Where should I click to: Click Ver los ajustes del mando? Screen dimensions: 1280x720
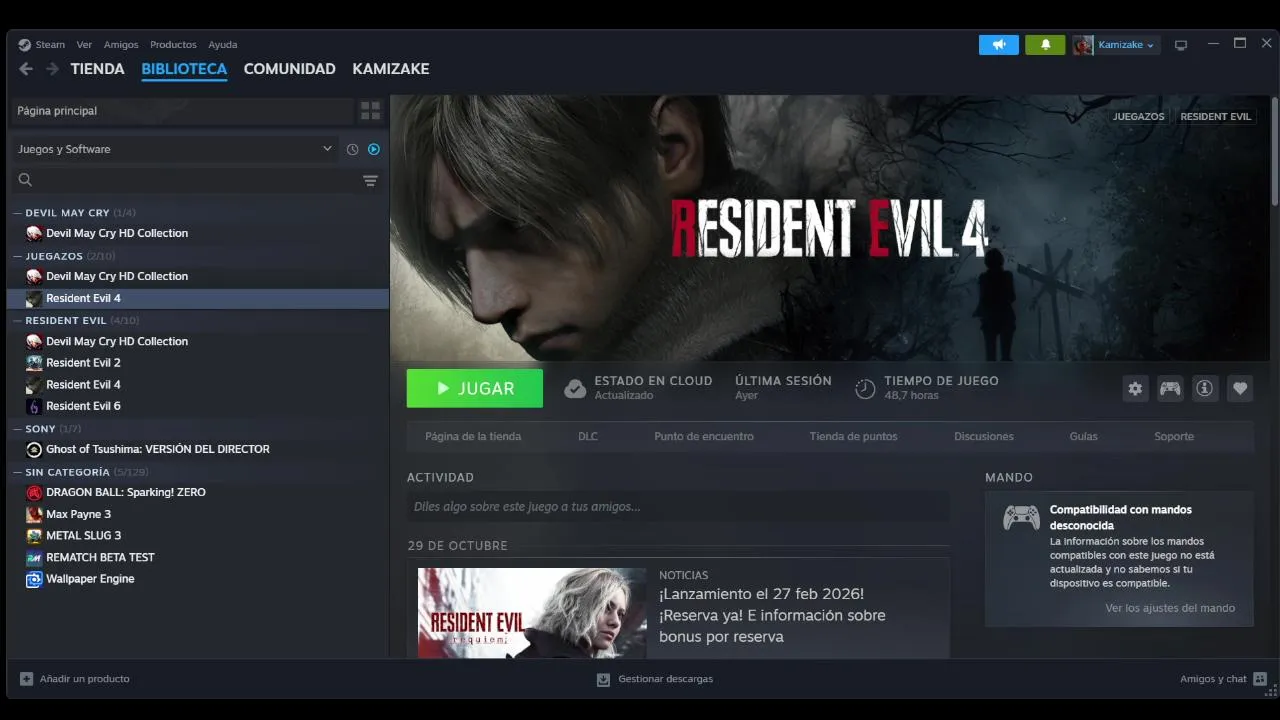point(1170,608)
